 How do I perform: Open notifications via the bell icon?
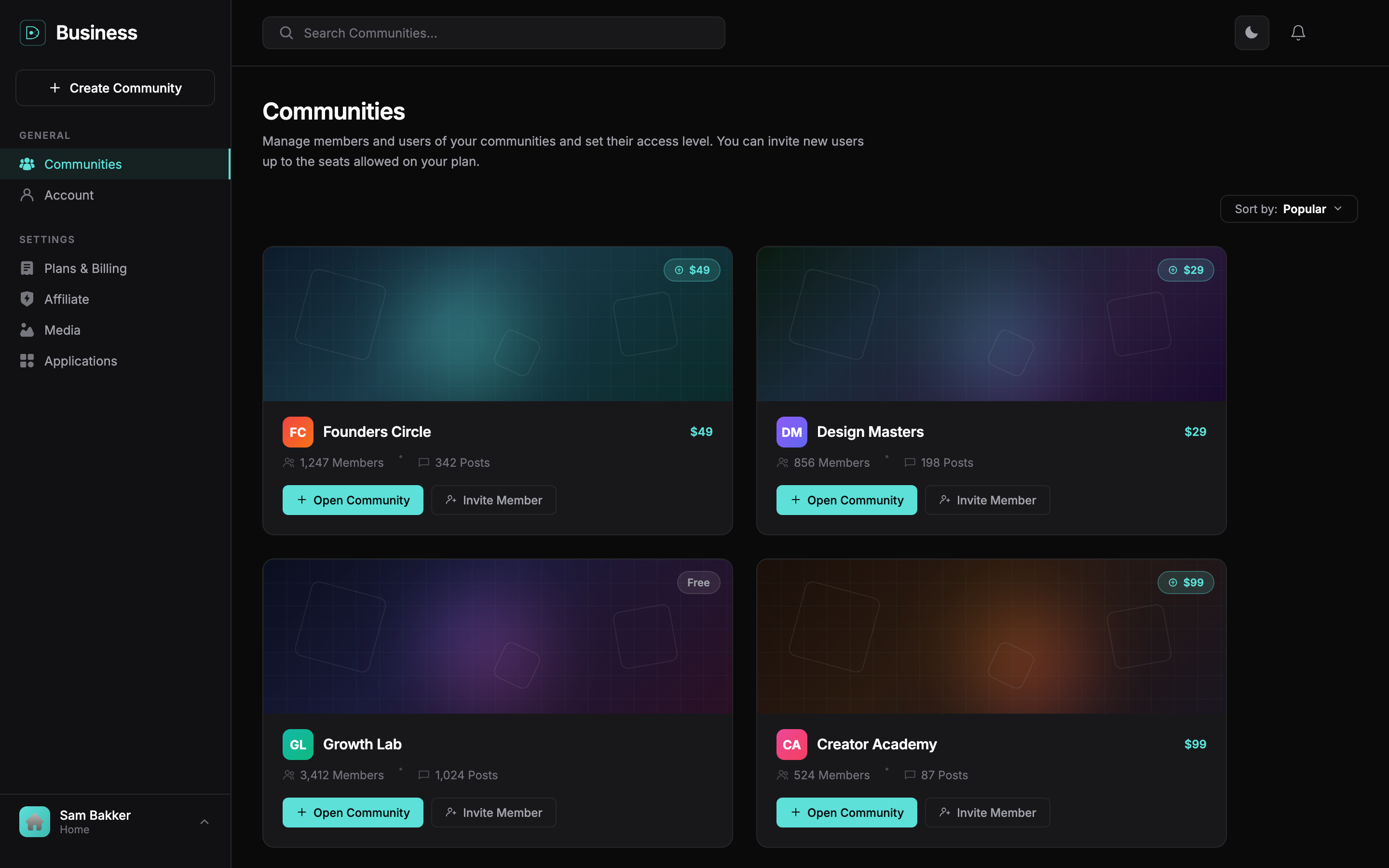(x=1298, y=32)
